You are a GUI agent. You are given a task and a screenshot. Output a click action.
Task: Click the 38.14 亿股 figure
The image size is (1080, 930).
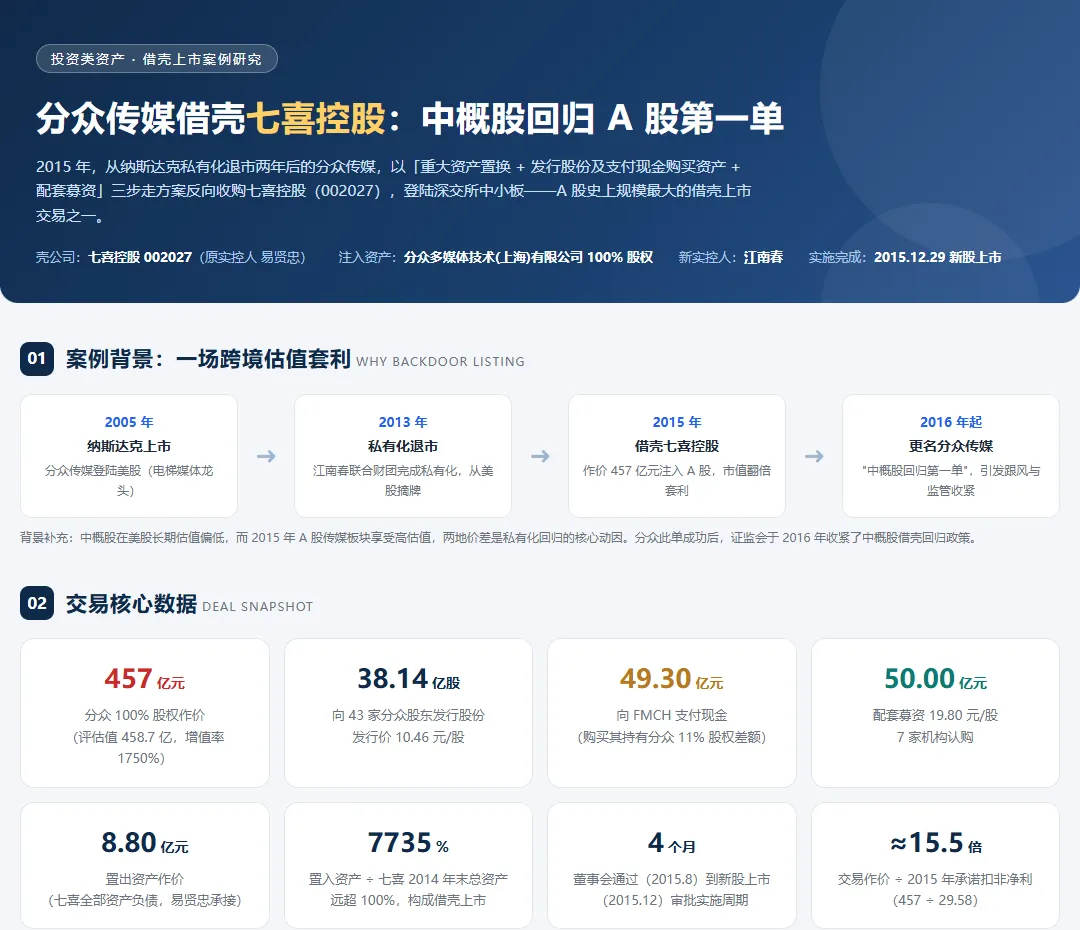408,679
